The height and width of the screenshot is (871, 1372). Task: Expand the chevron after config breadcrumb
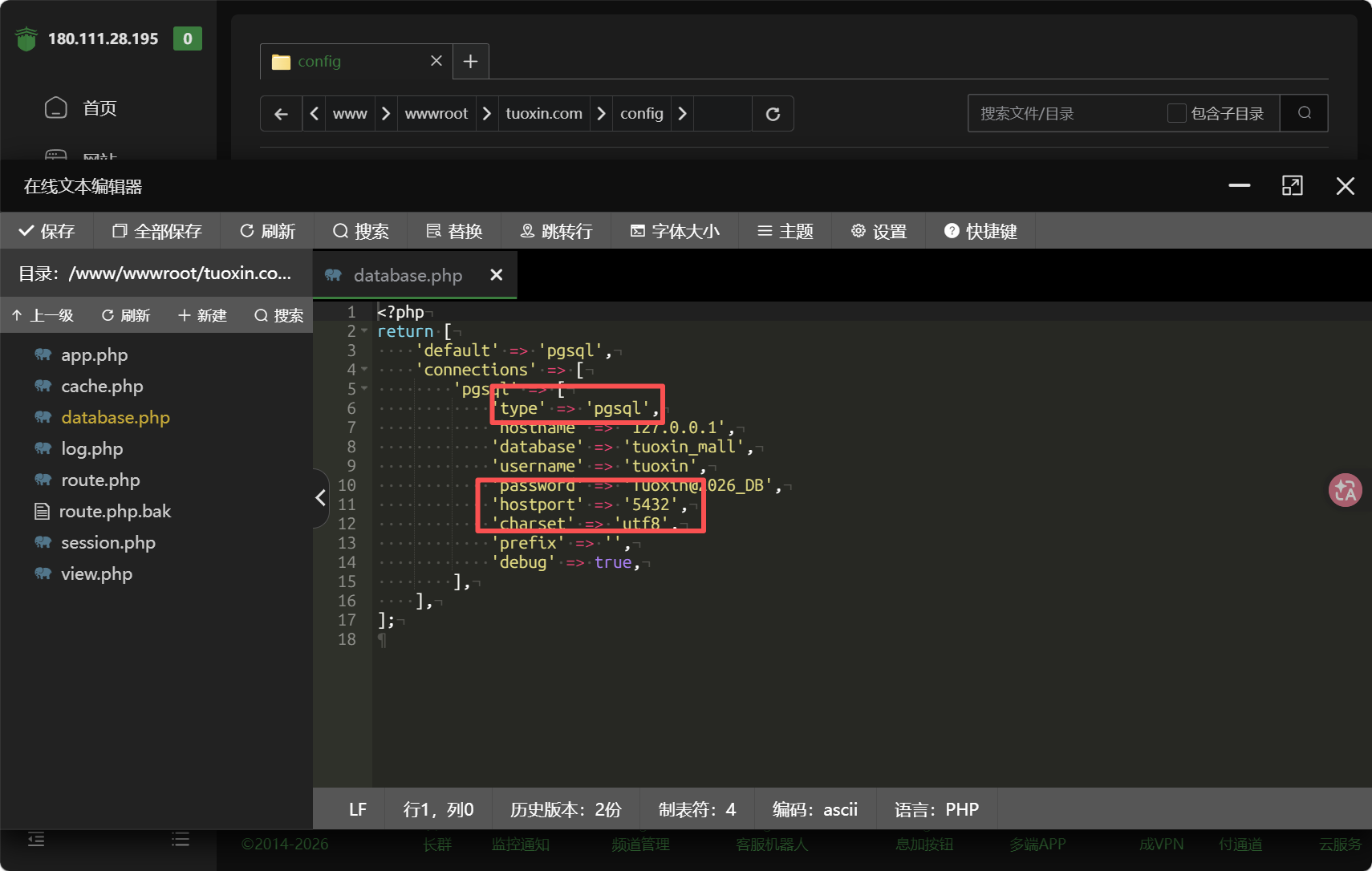pyautogui.click(x=682, y=114)
